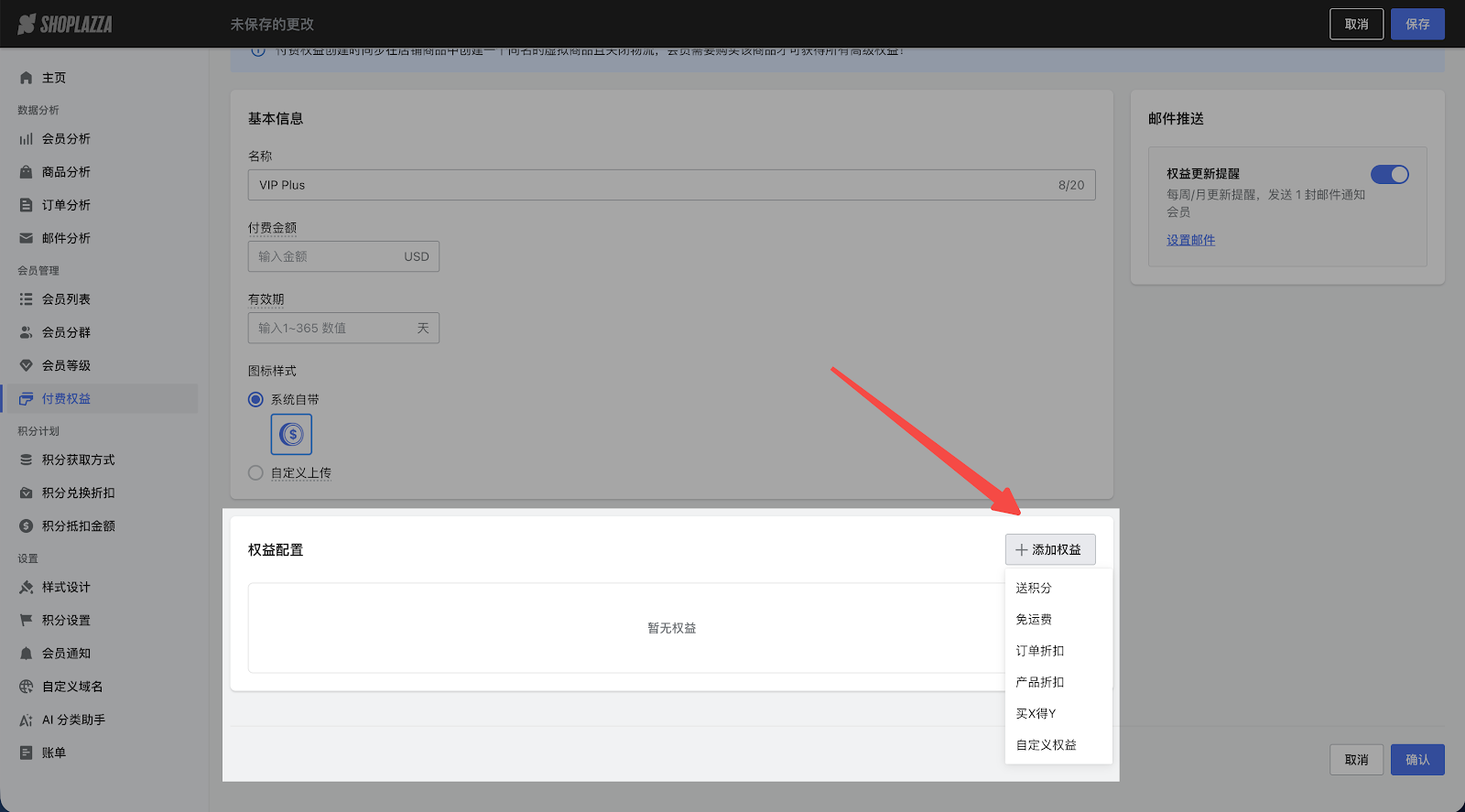The height and width of the screenshot is (812, 1465).
Task: Click the 邮件分析 envelope icon
Action: pyautogui.click(x=27, y=238)
